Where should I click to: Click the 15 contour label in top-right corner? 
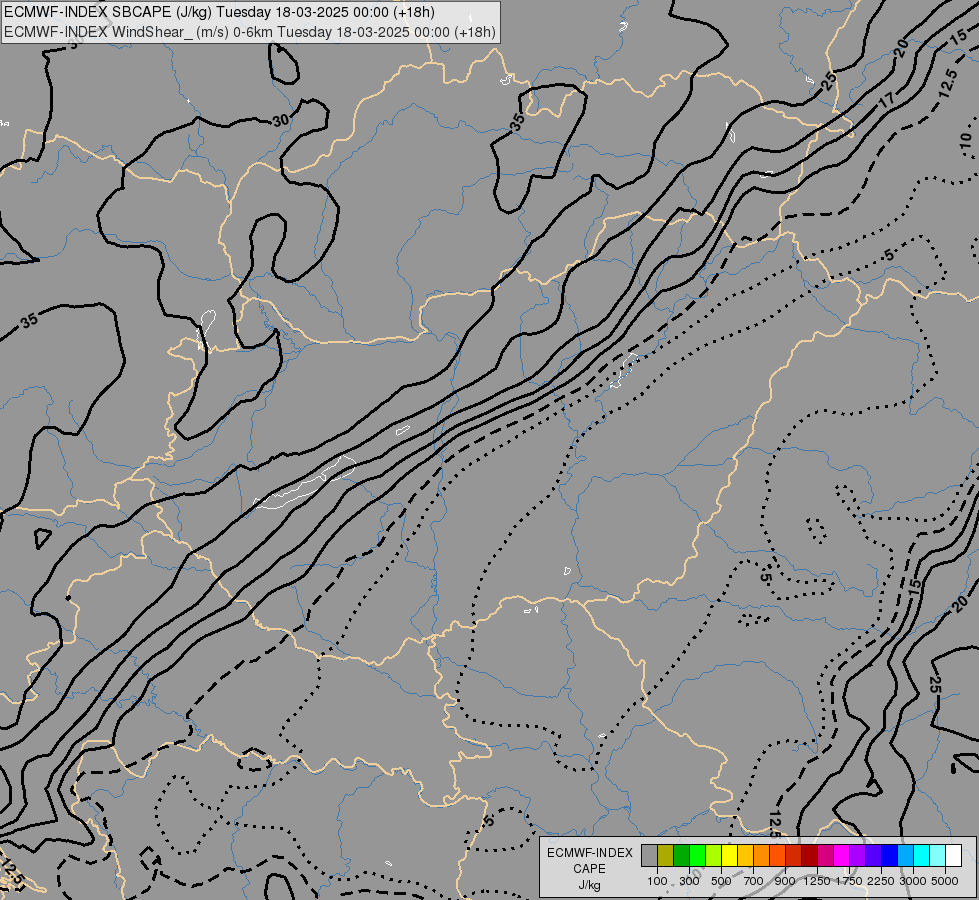pyautogui.click(x=958, y=37)
